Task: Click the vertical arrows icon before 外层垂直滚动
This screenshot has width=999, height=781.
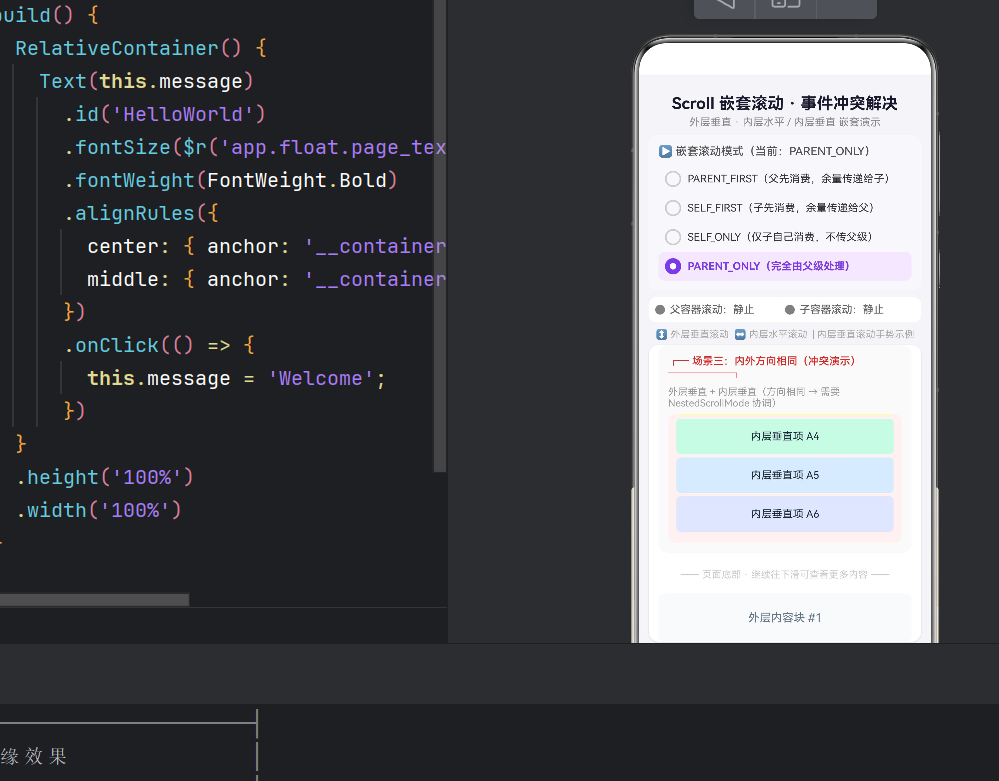Action: 661,334
